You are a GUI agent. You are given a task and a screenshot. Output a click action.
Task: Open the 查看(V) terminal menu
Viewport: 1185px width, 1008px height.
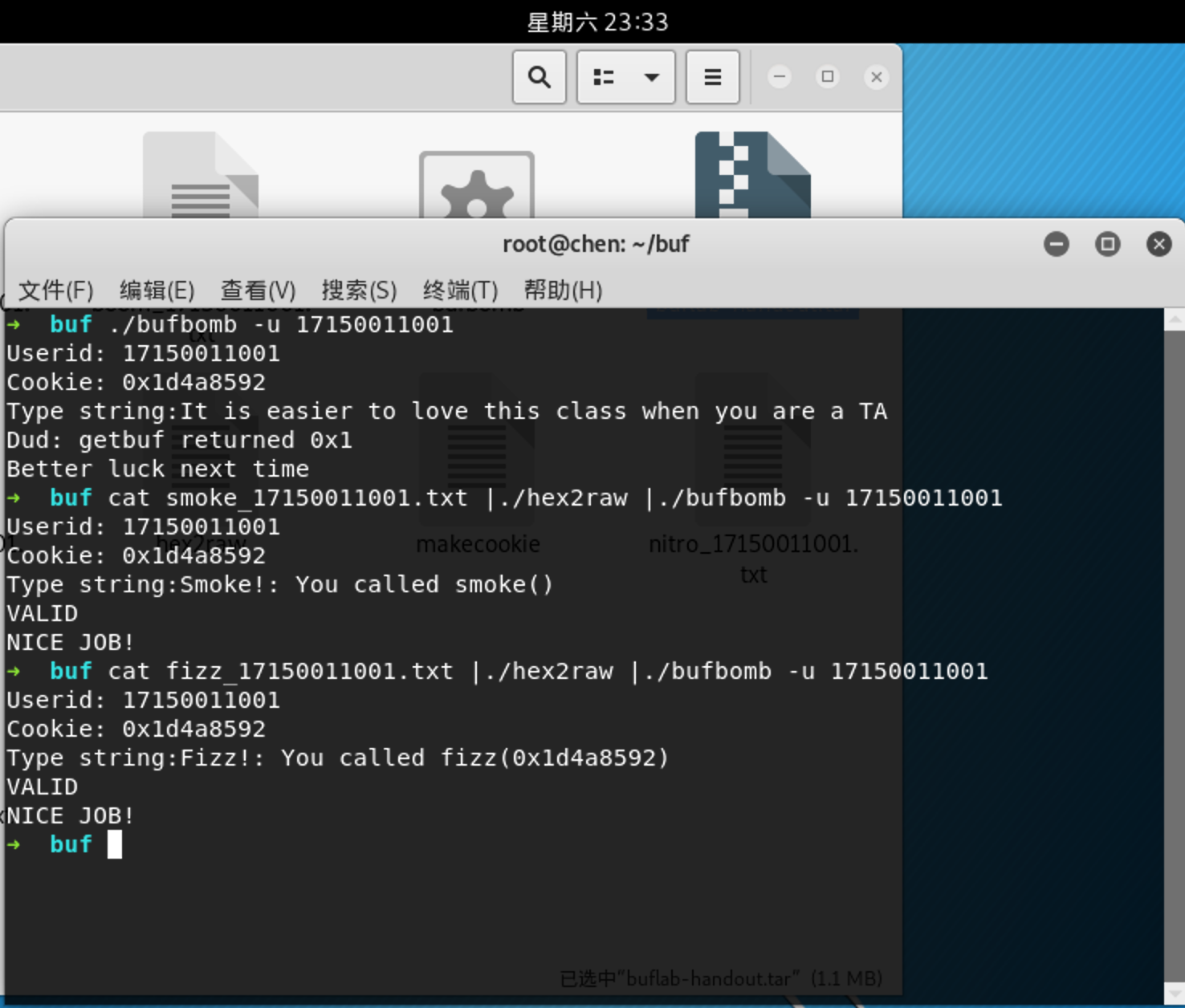[259, 290]
